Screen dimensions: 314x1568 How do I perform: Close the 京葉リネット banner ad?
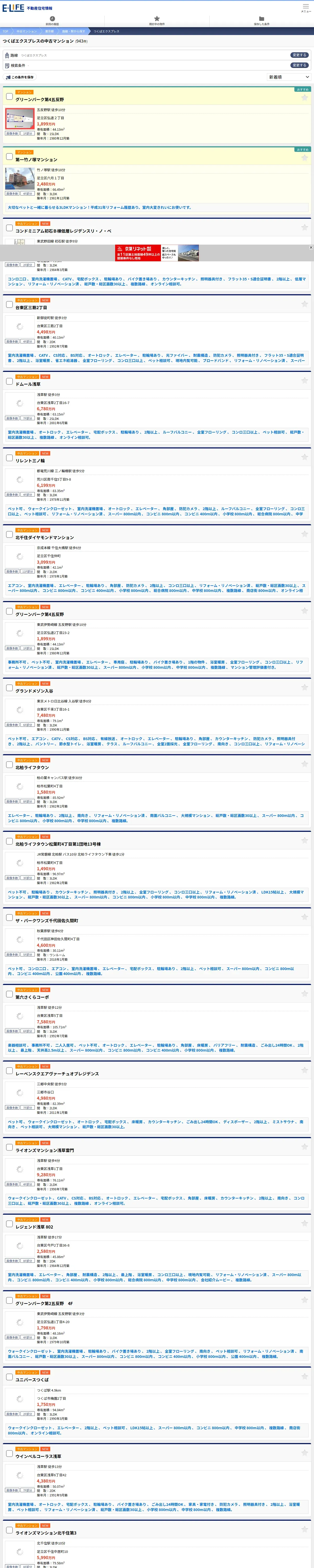pos(311,248)
